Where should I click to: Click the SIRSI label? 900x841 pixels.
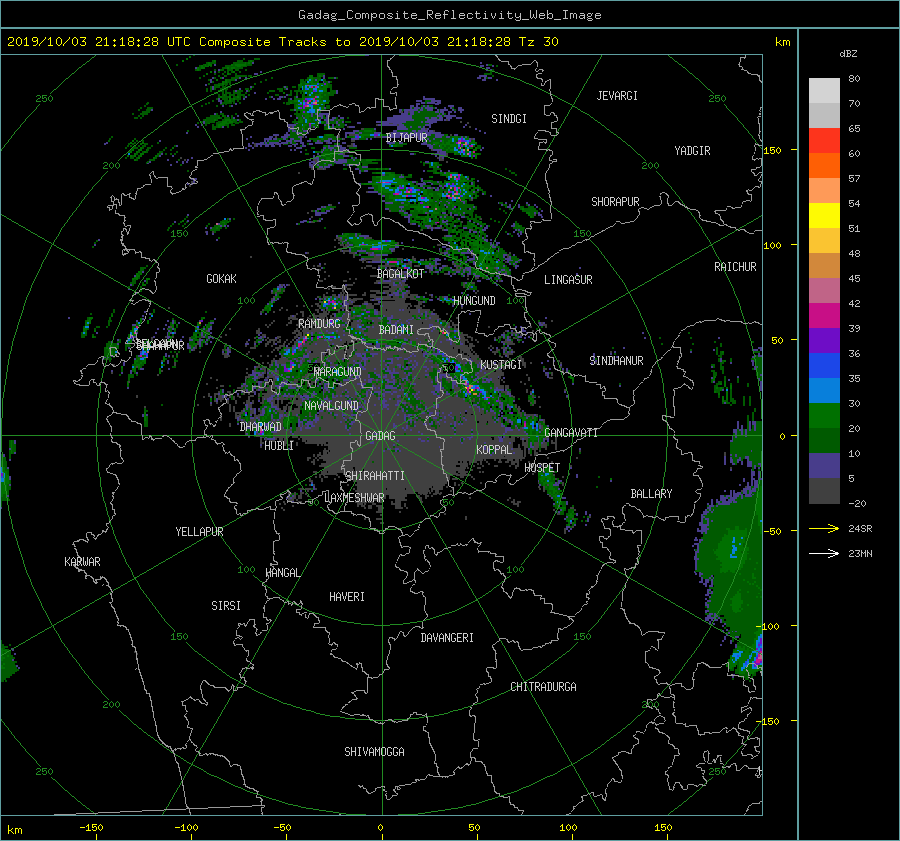pos(226,606)
